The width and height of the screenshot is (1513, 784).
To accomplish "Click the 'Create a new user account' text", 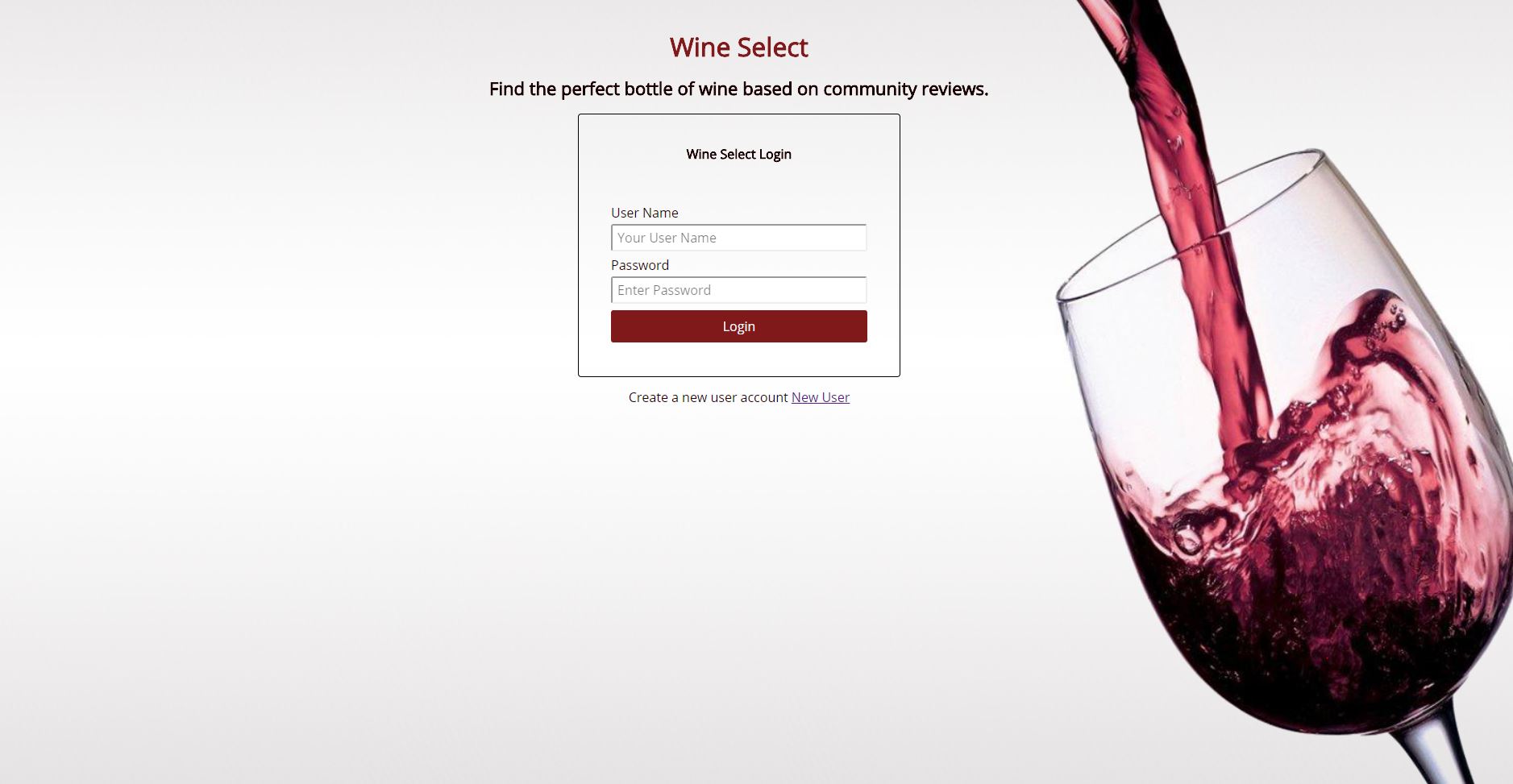I will [708, 397].
